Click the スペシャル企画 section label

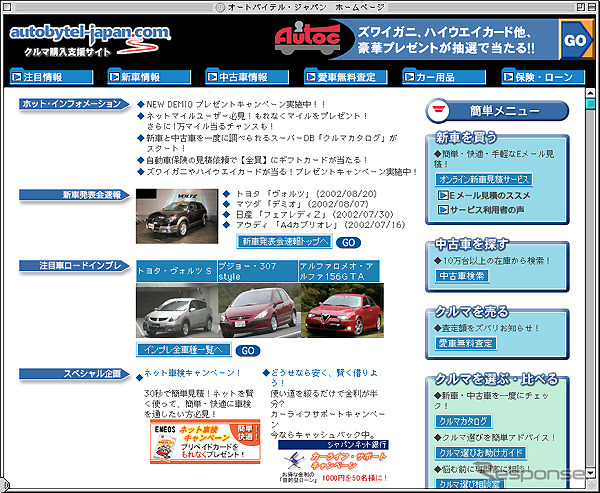click(x=74, y=374)
